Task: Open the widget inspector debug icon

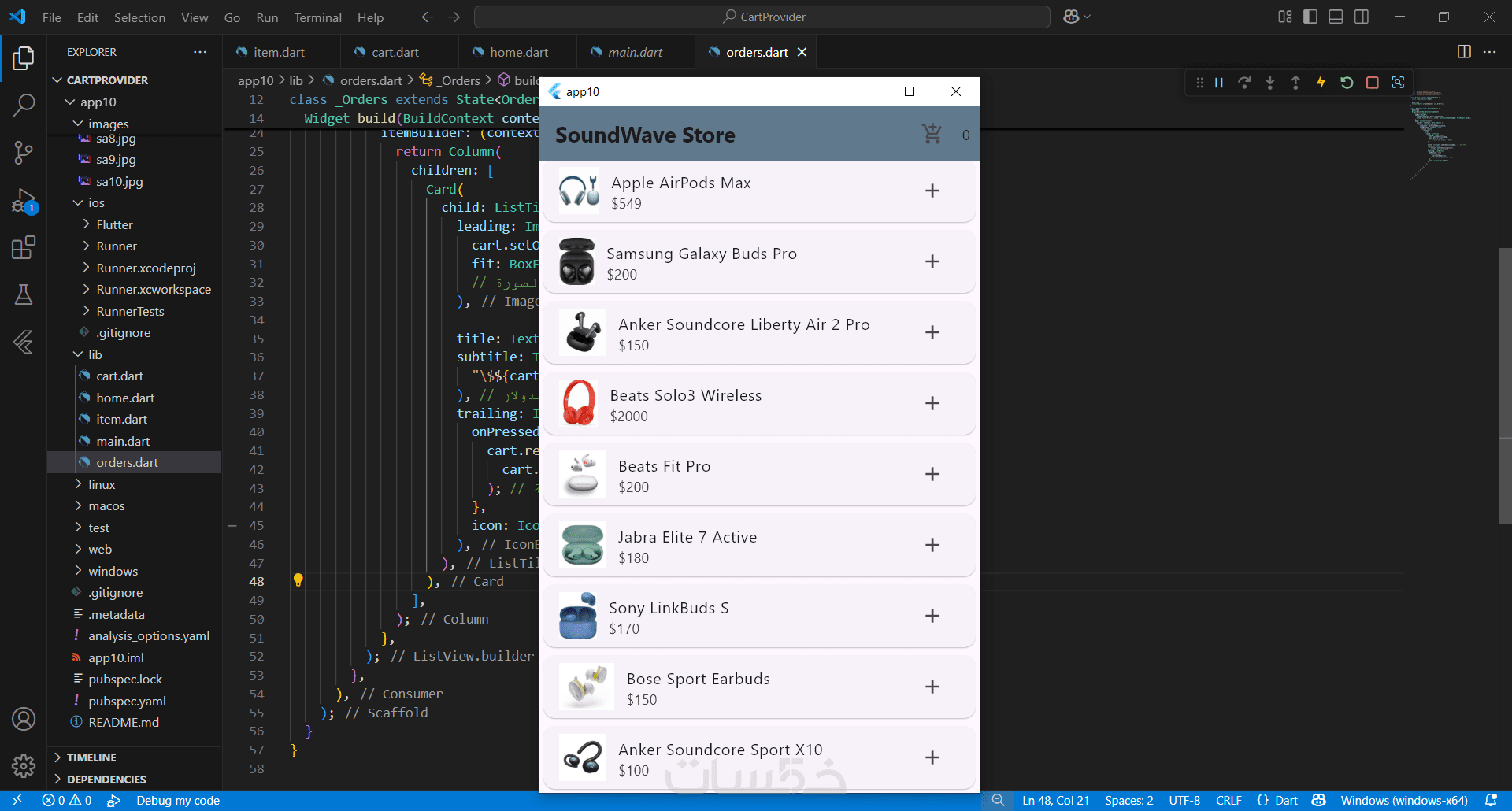Action: pos(1398,83)
